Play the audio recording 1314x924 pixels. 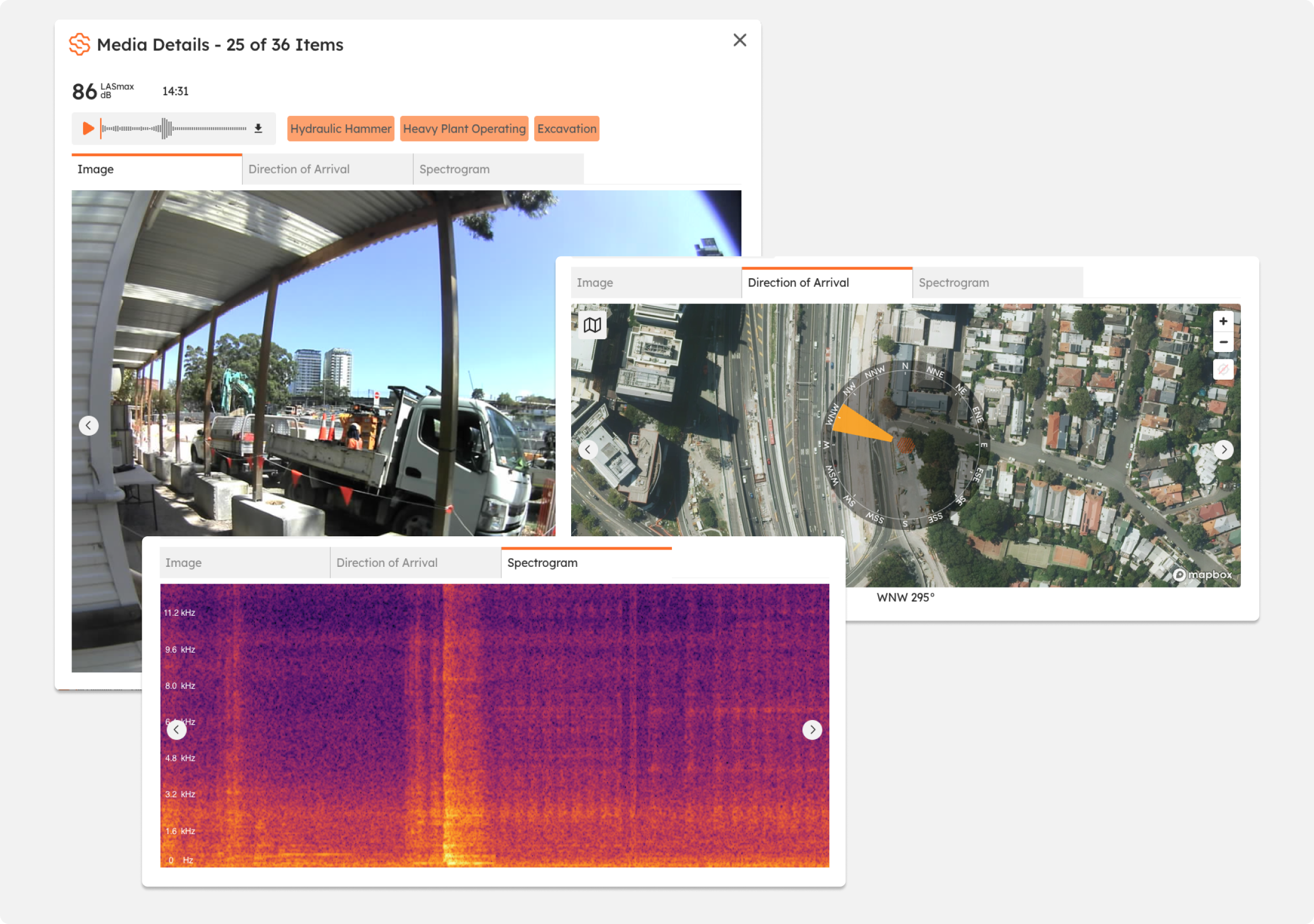(x=88, y=128)
